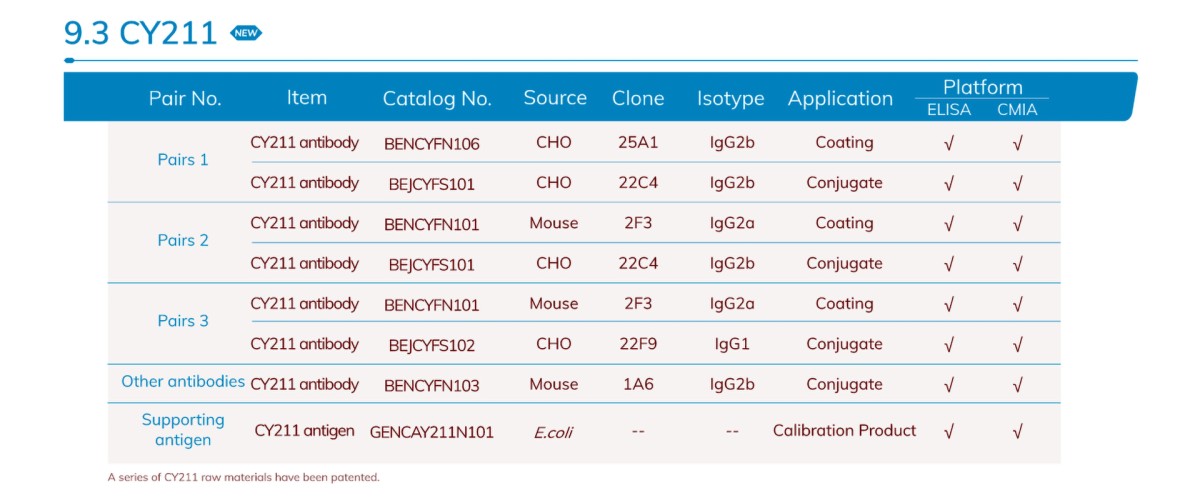Click the CMIA platform sub-header
Image resolution: width=1200 pixels, height=503 pixels.
(1017, 110)
